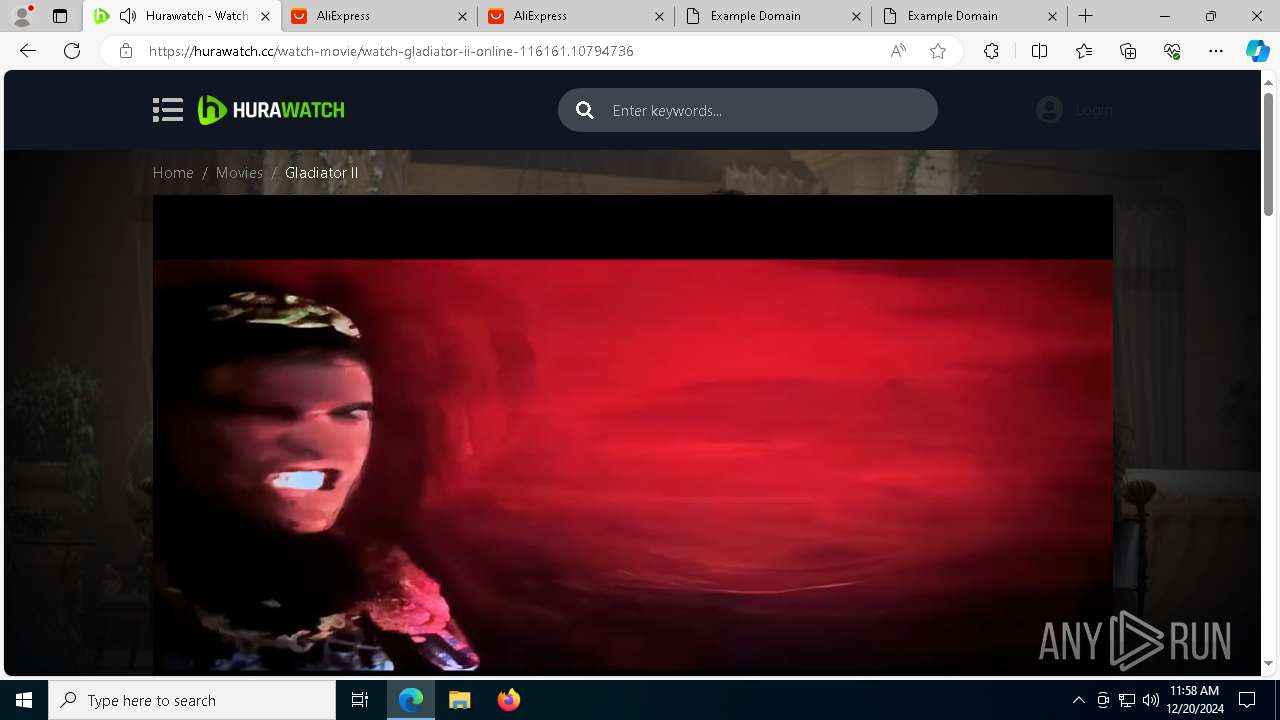
Task: Reload the page with refresh icon
Action: tap(72, 51)
